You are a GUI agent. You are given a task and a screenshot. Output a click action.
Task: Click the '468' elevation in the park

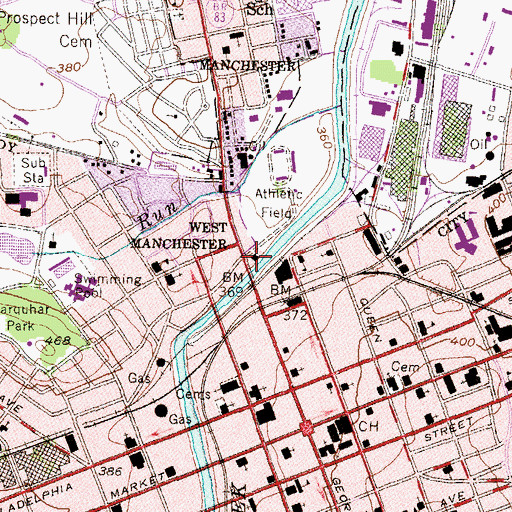point(58,341)
